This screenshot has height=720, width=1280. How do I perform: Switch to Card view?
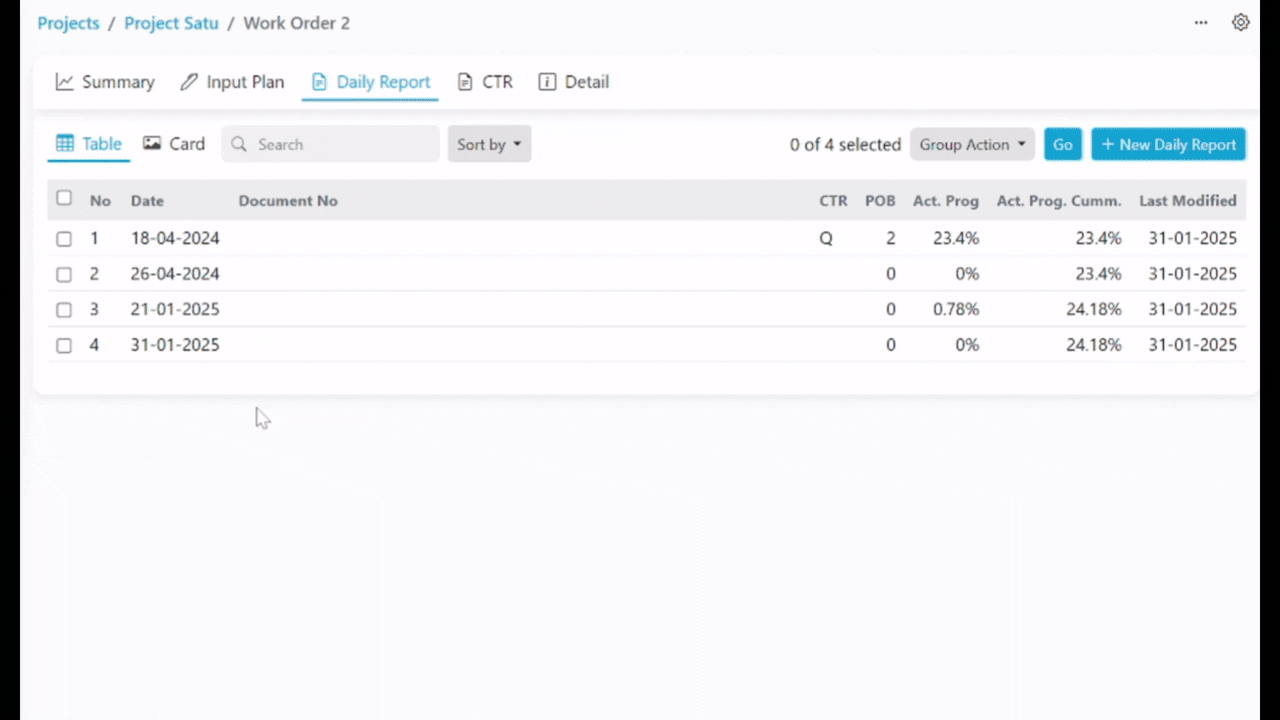pyautogui.click(x=174, y=144)
